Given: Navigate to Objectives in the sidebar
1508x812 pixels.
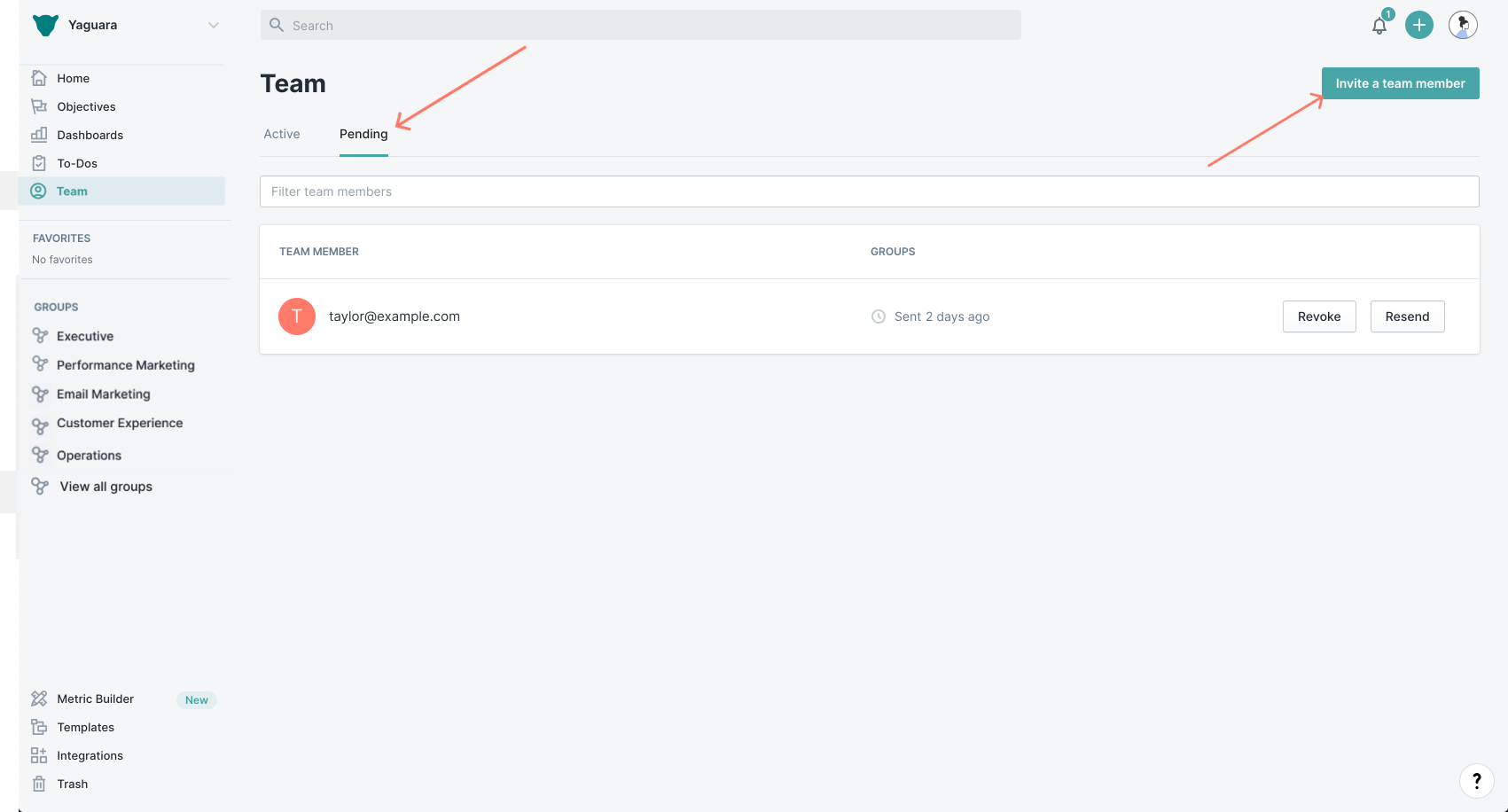Looking at the screenshot, I should (x=86, y=106).
